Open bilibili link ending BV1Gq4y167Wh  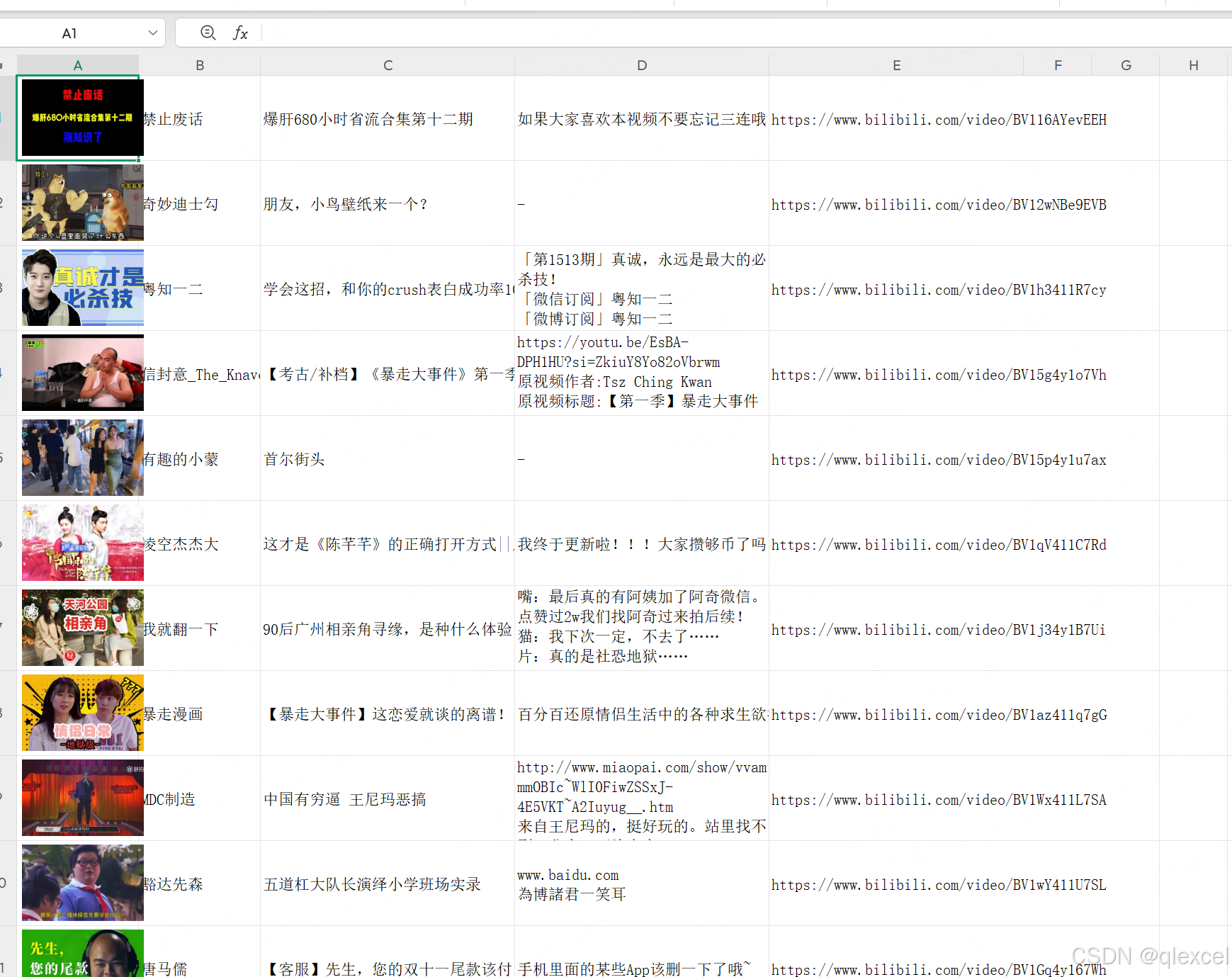click(x=939, y=969)
